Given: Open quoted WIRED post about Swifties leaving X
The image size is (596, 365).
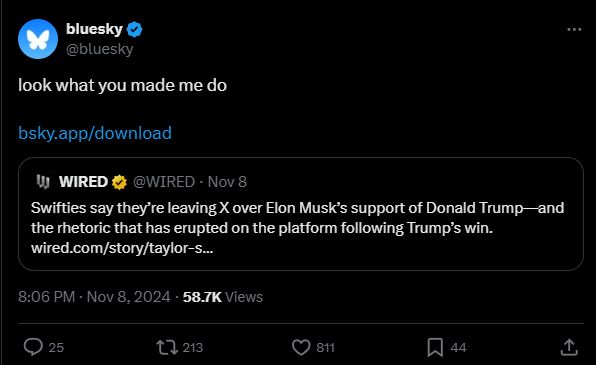Looking at the screenshot, I should point(301,214).
